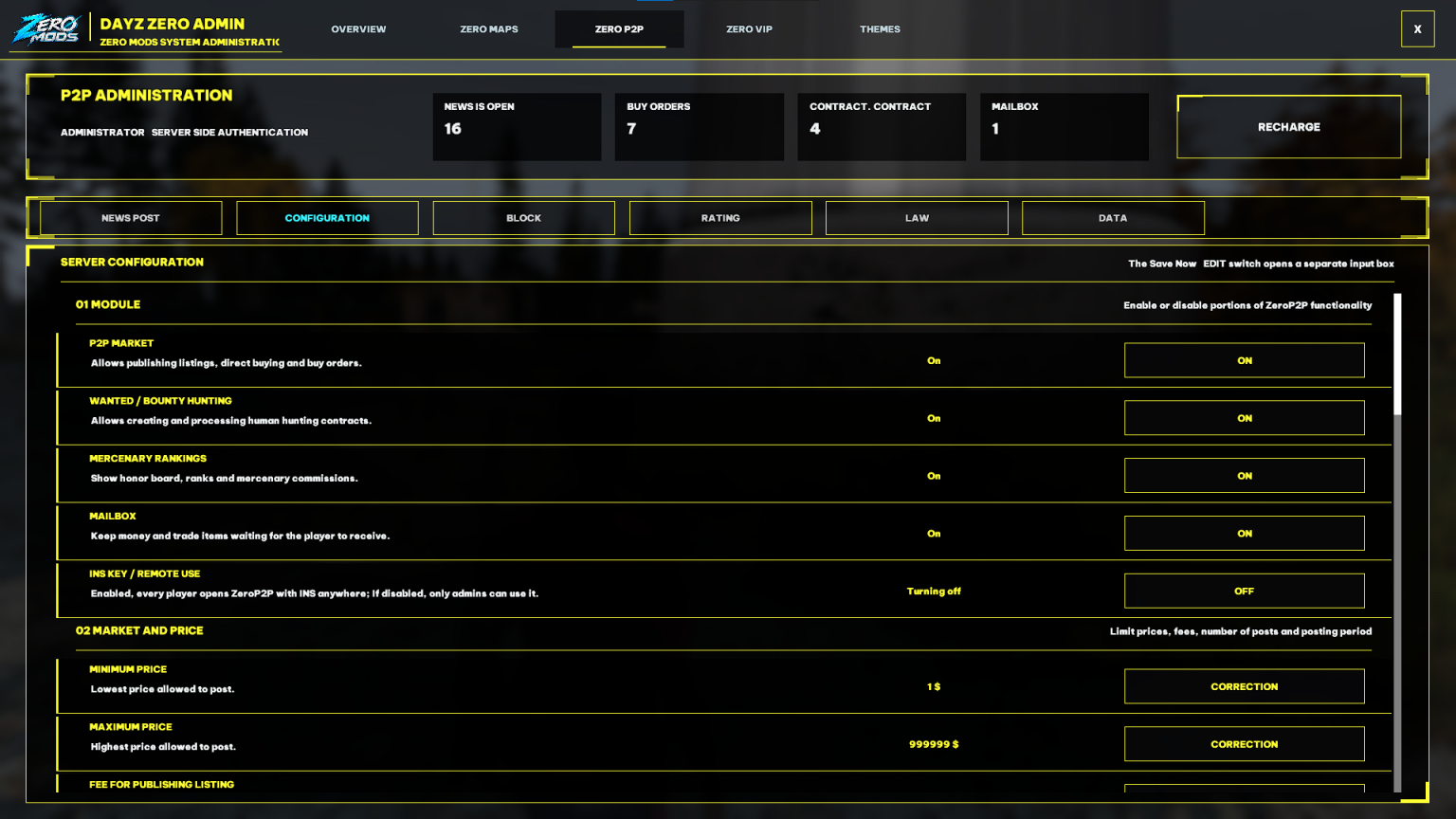Open the Block section
The height and width of the screenshot is (819, 1456).
pyautogui.click(x=523, y=218)
